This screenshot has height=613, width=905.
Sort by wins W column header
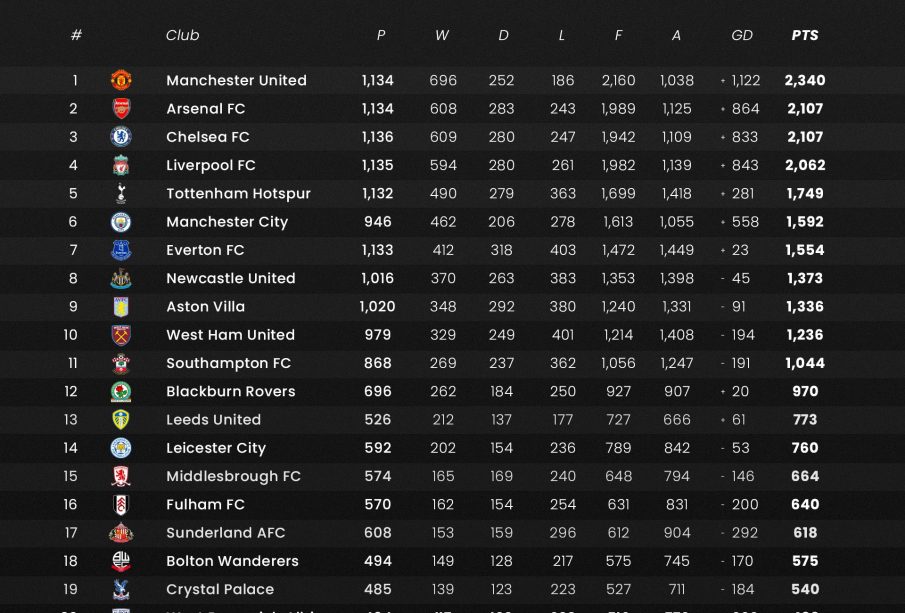(x=442, y=35)
